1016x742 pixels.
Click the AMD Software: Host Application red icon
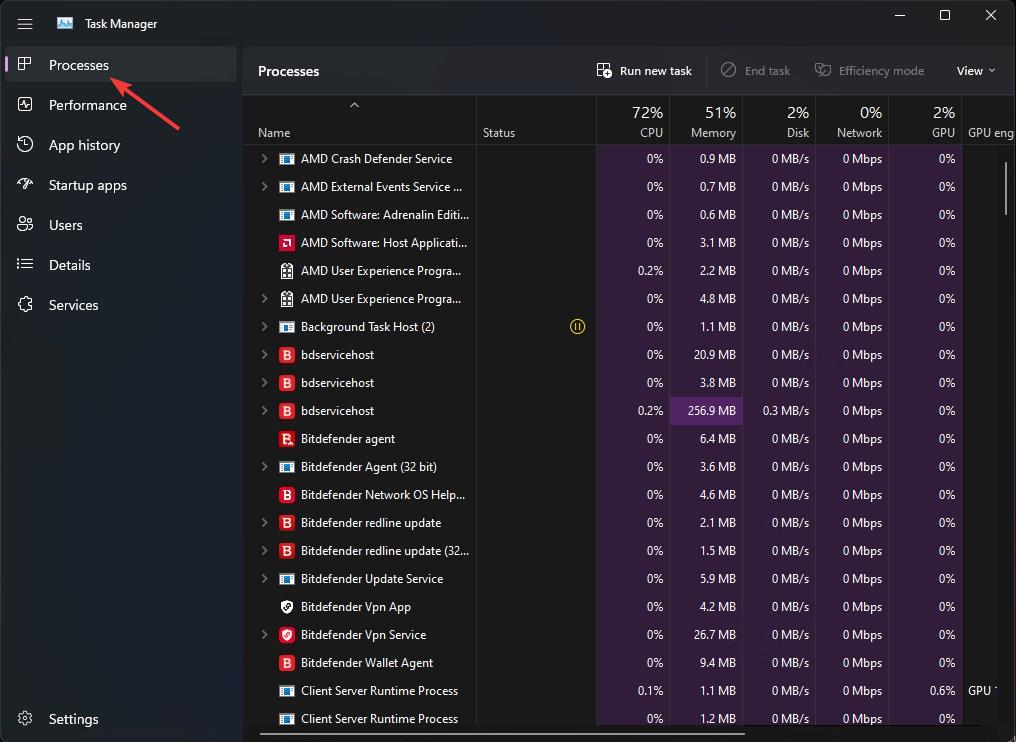[x=286, y=243]
